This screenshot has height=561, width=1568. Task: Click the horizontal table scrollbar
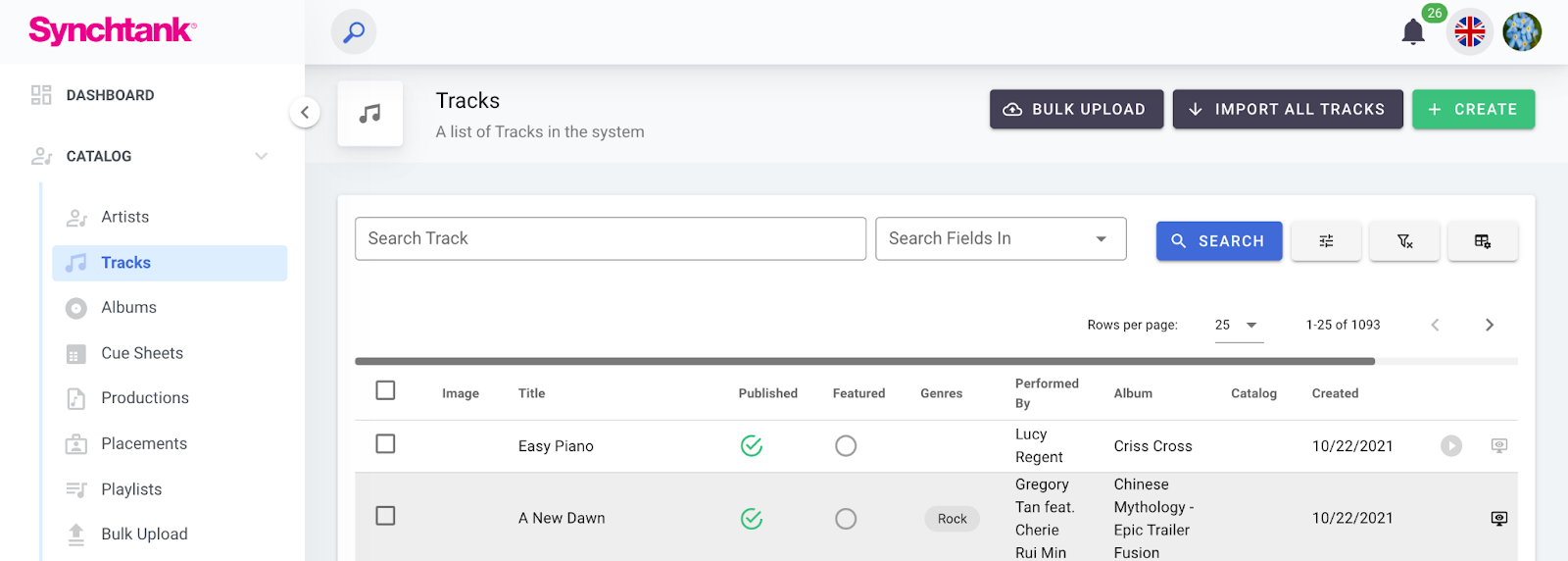click(x=864, y=362)
